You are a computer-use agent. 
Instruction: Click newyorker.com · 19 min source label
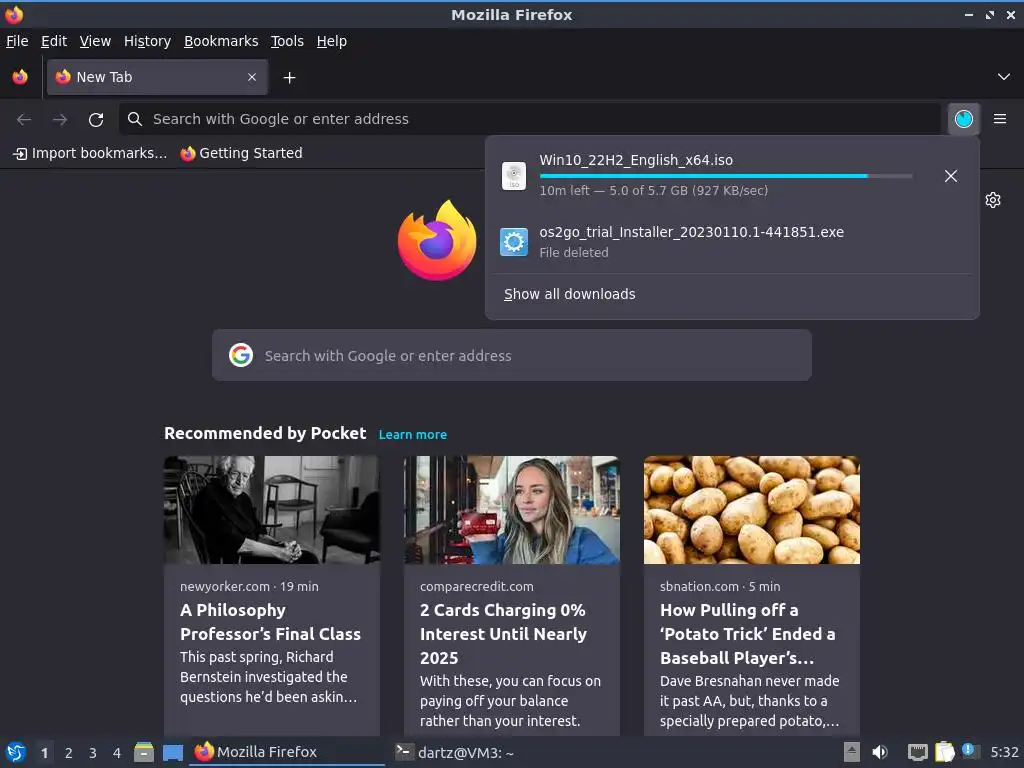click(x=249, y=586)
